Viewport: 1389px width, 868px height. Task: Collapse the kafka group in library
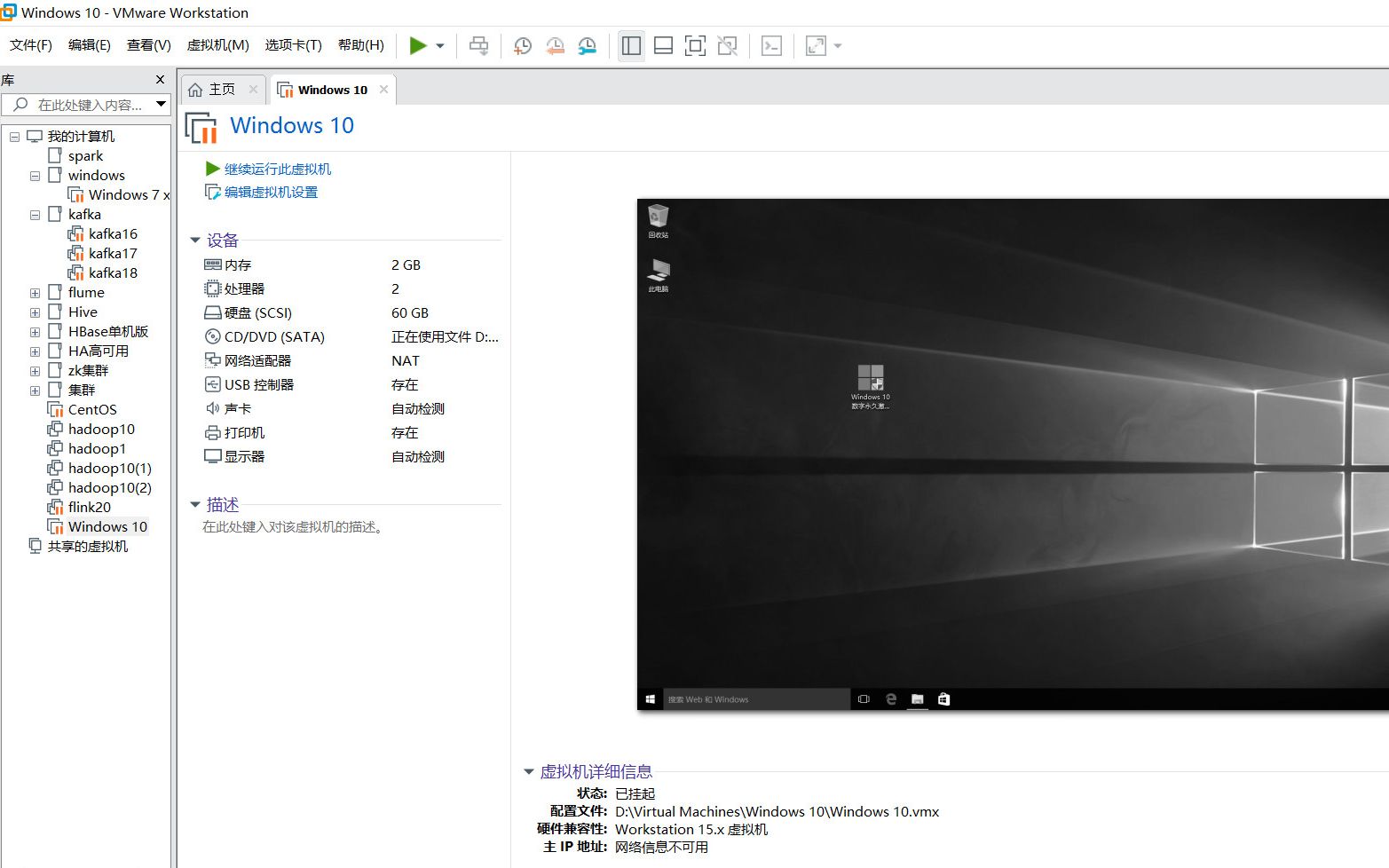(x=34, y=214)
